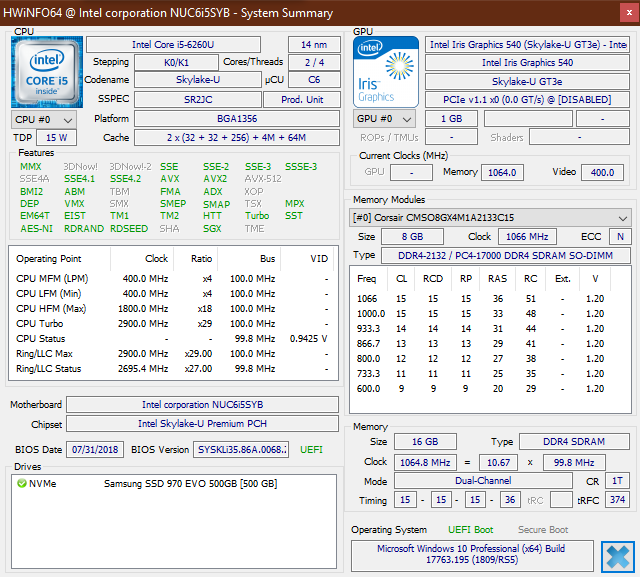
Task: Click the CPU Status voltage 0.9425 V
Action: (x=309, y=339)
